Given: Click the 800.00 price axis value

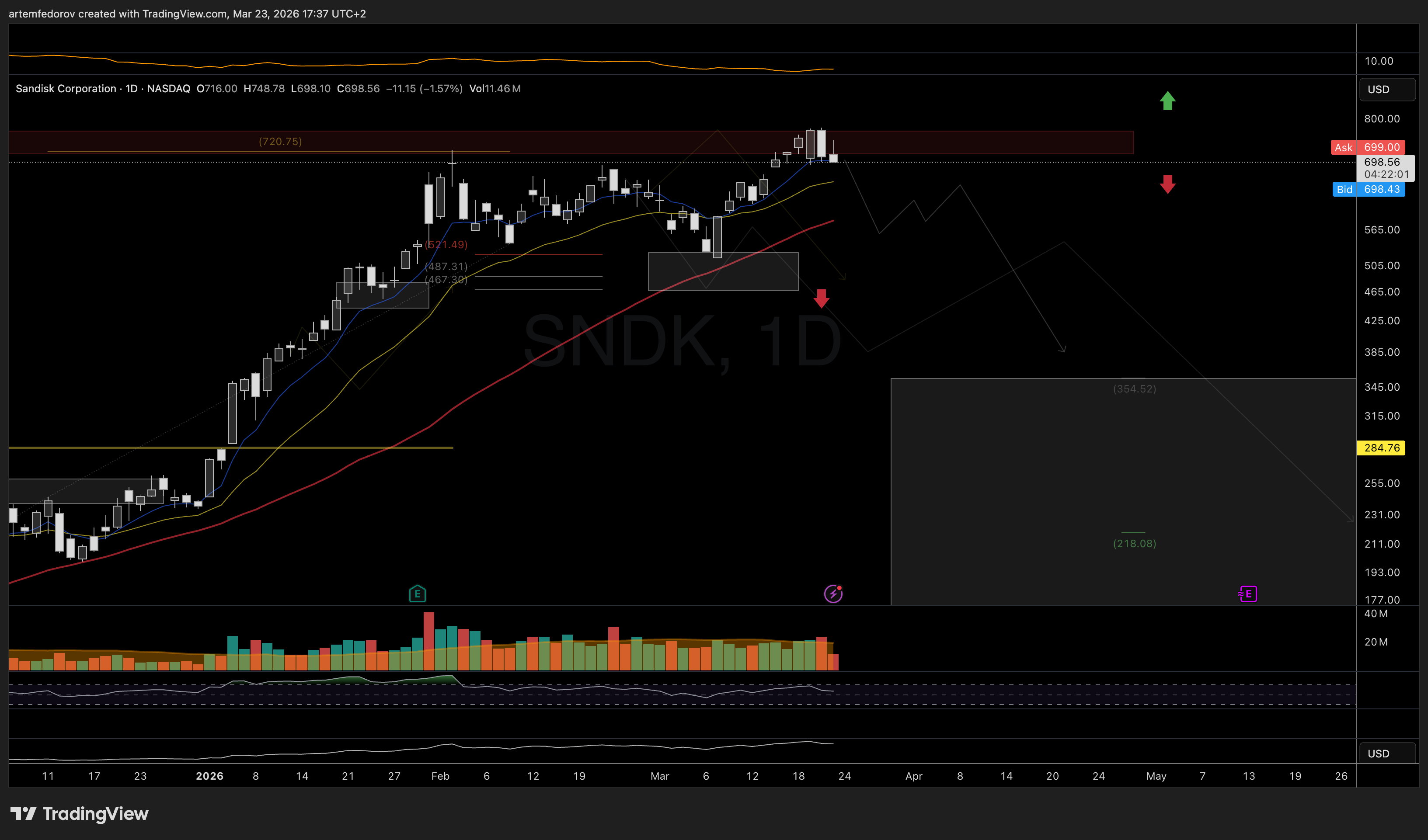Looking at the screenshot, I should (1382, 118).
